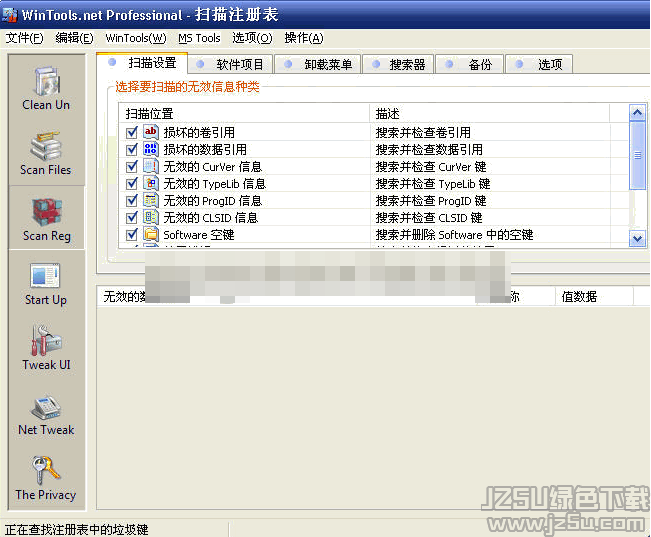Click the 无效的 ProgID 信息 row icon
The height and width of the screenshot is (537, 651).
pos(150,200)
